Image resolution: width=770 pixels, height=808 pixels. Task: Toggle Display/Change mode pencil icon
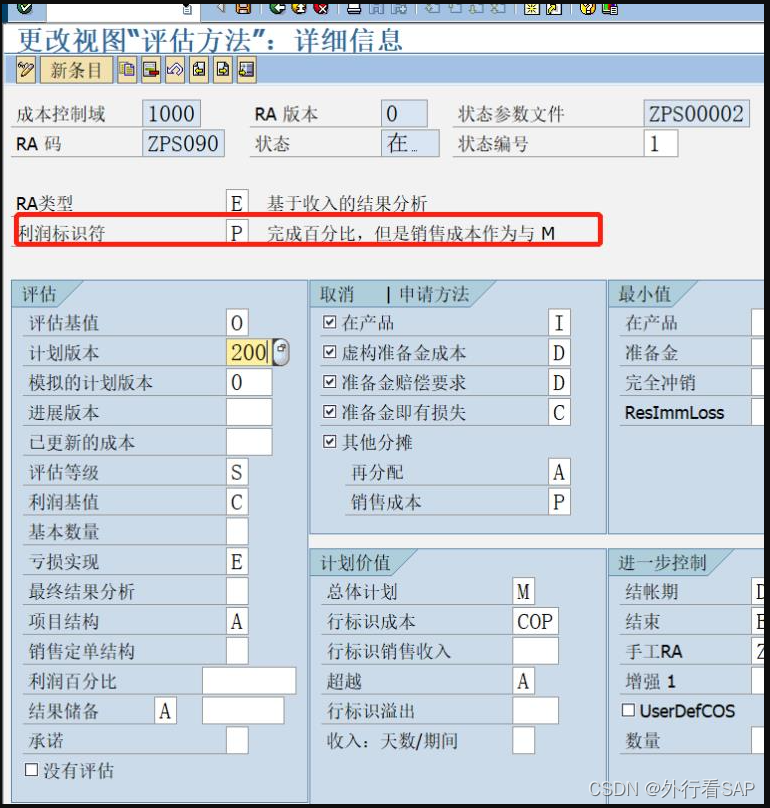pos(26,70)
